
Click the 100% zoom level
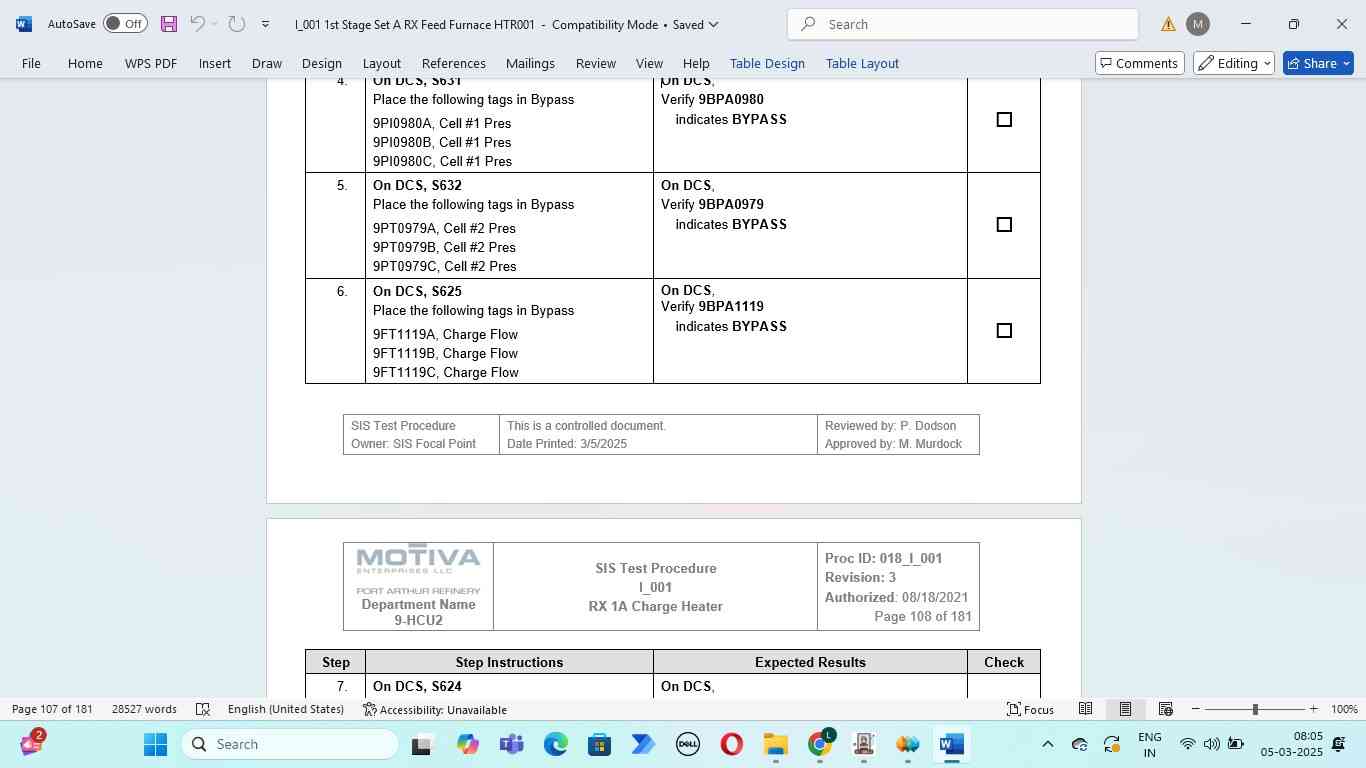pos(1344,709)
